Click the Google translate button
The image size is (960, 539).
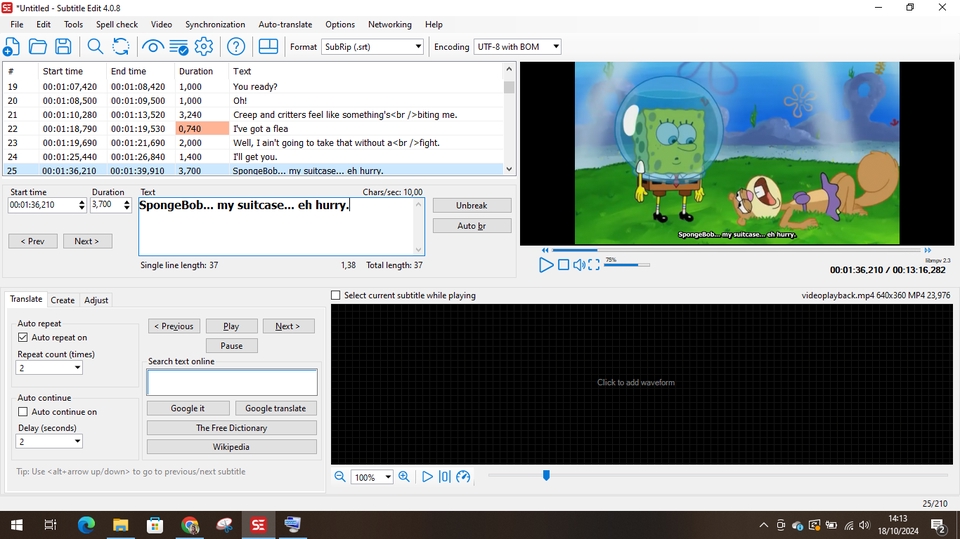click(x=276, y=409)
